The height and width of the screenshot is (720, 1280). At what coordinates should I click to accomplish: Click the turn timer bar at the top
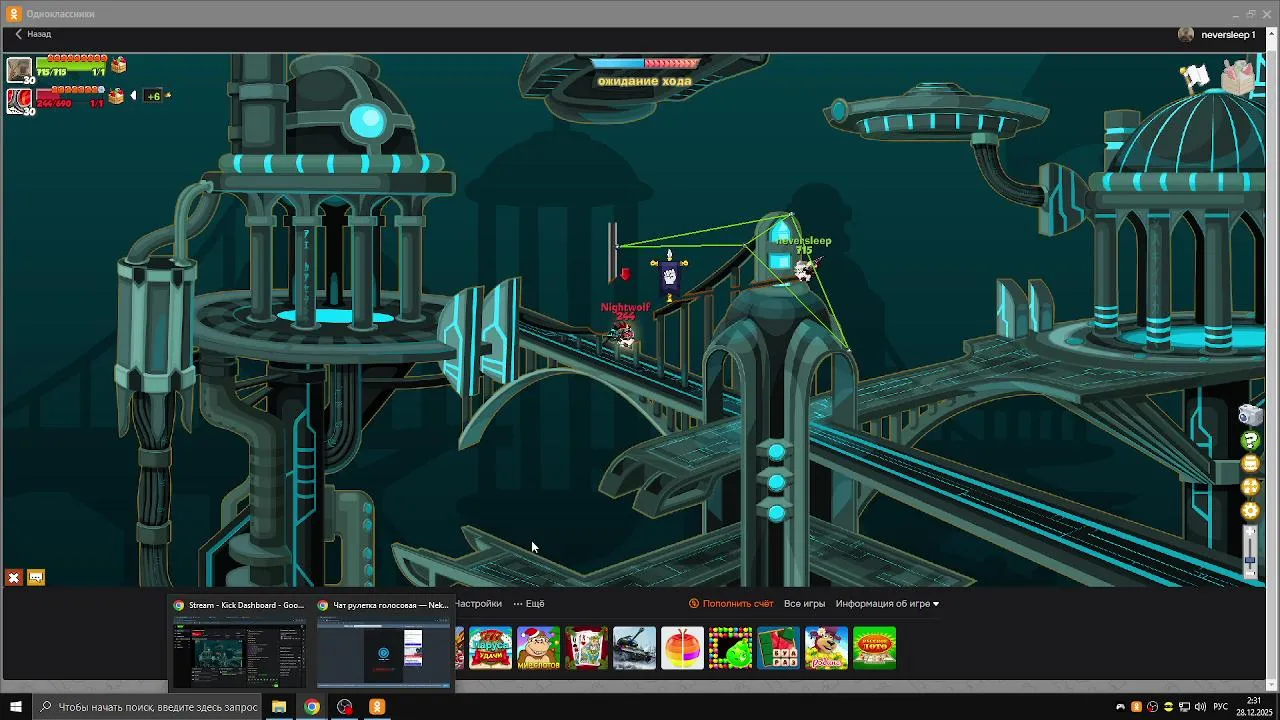[x=645, y=64]
